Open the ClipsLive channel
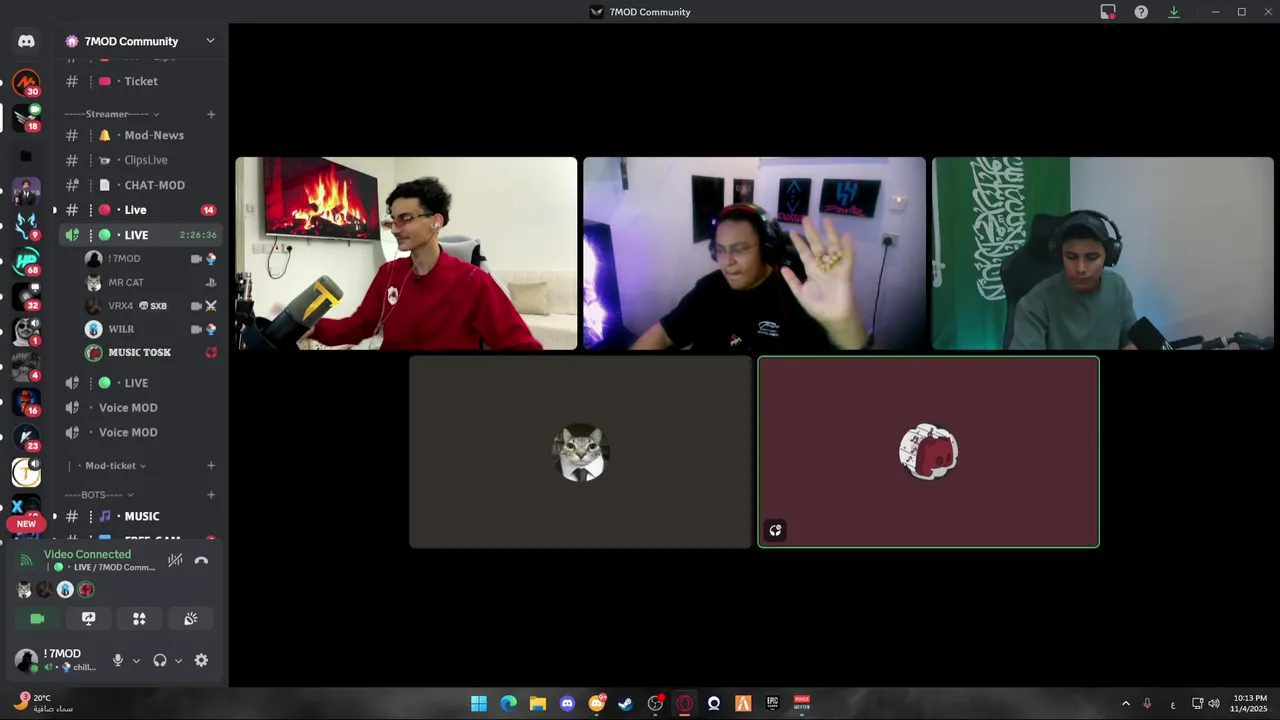Image resolution: width=1280 pixels, height=720 pixels. click(140, 160)
